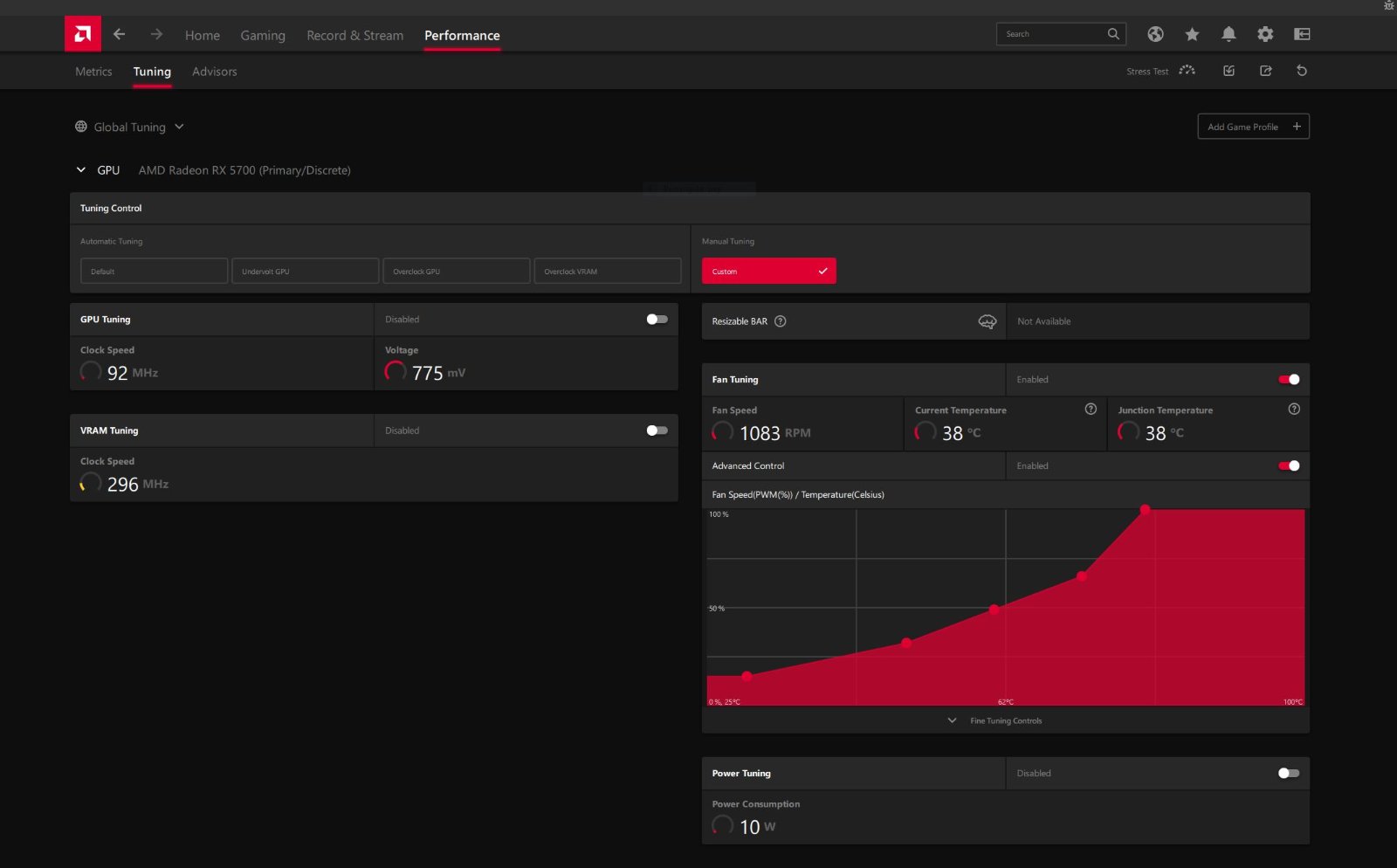Image resolution: width=1397 pixels, height=868 pixels.
Task: Click the plus icon in Add Game Profile
Action: [1297, 127]
